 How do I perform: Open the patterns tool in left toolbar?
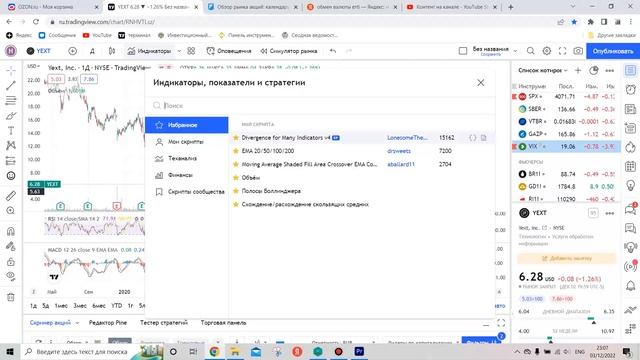pos(11,145)
